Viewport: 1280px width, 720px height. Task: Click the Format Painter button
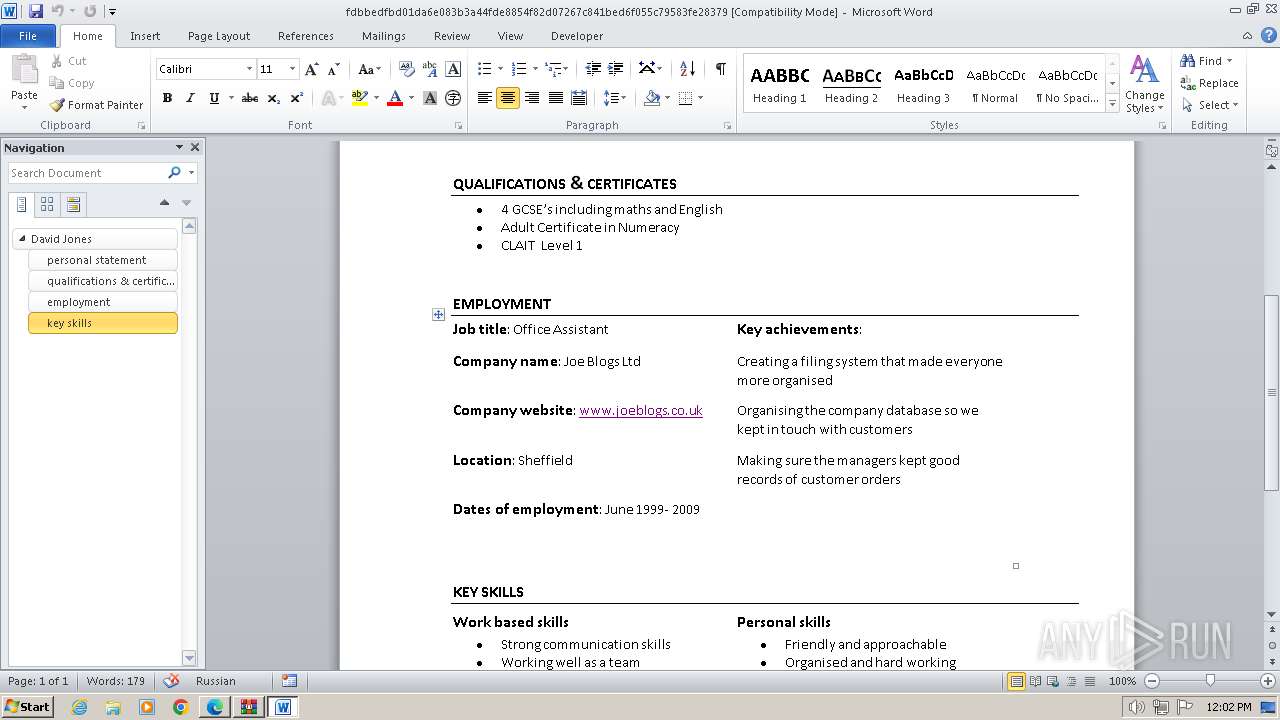point(96,105)
